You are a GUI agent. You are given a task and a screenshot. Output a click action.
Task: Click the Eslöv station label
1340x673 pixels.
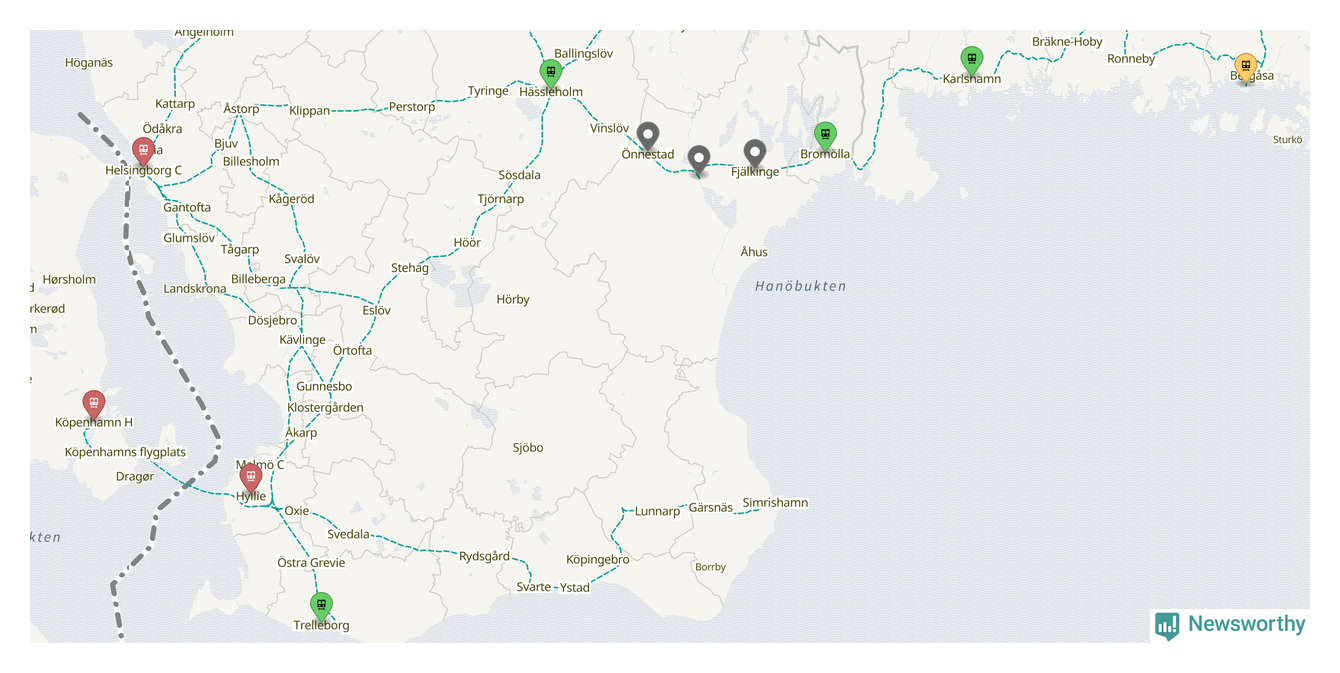point(376,310)
